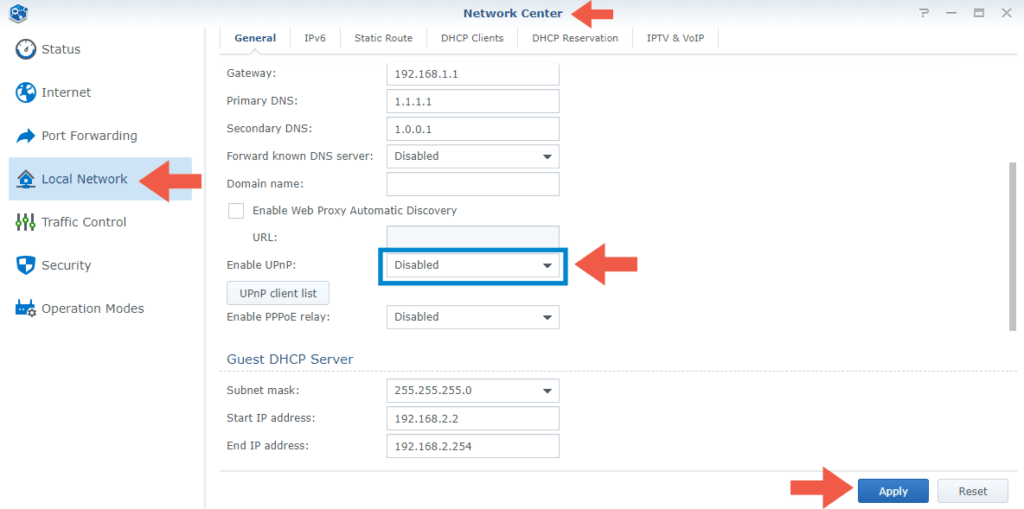Click the Secondary DNS field
1024x509 pixels.
(x=473, y=129)
